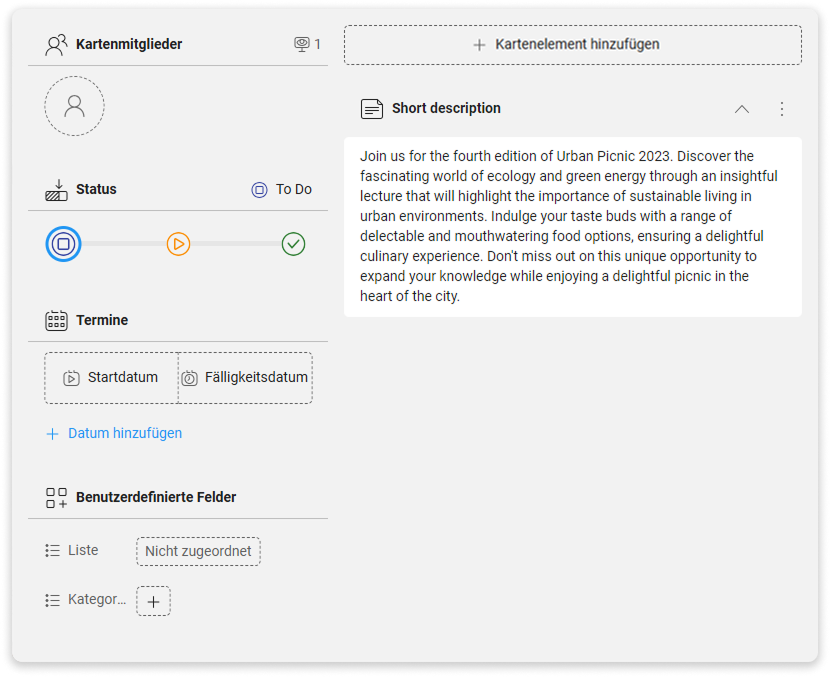Set status to In Progress play icon

coord(178,244)
